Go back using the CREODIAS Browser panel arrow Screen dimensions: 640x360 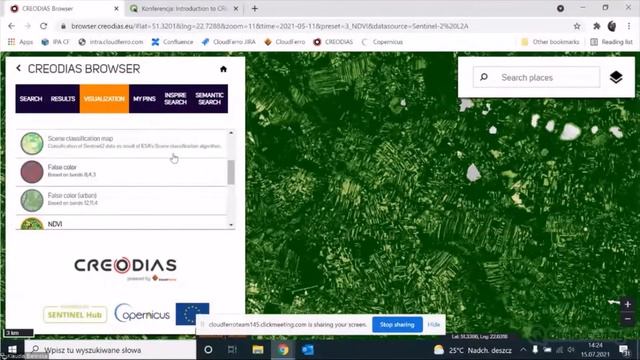tap(18, 68)
